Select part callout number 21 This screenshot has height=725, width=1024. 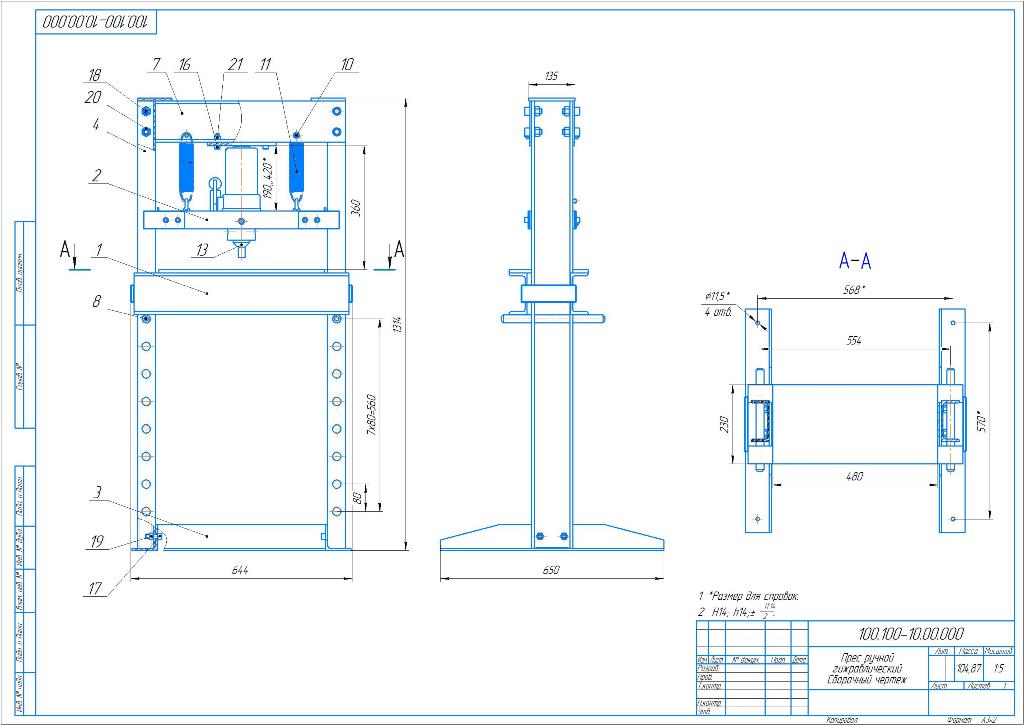235,64
